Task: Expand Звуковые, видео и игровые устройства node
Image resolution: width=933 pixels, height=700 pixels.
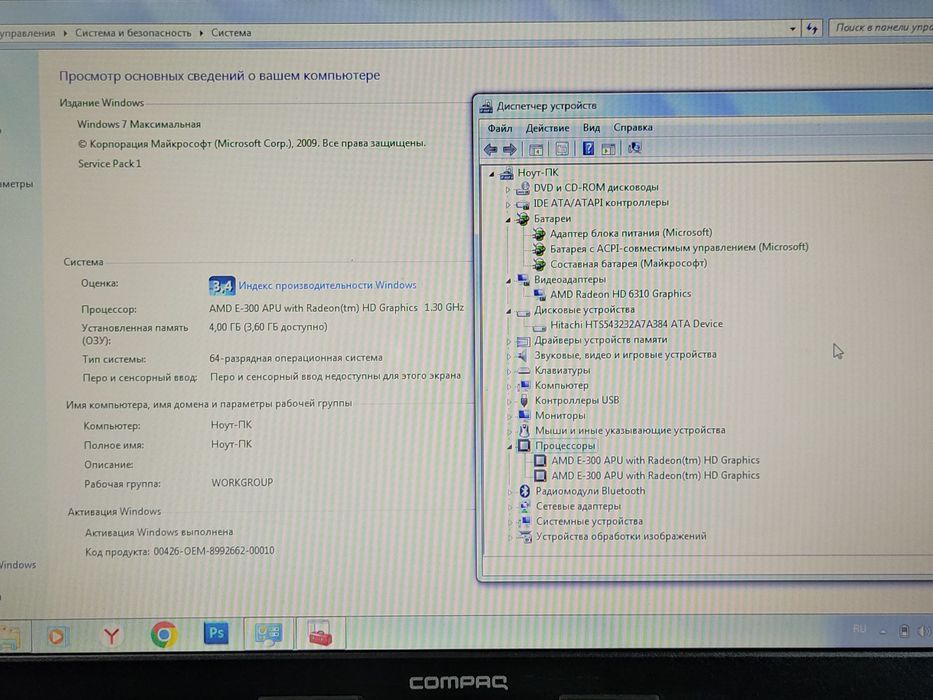Action: point(509,356)
